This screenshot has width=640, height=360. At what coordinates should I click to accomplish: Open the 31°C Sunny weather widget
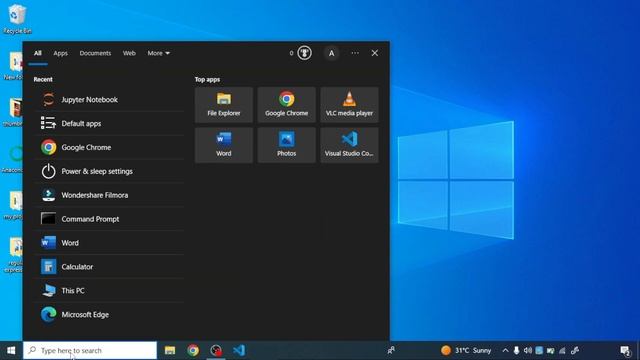click(x=466, y=350)
